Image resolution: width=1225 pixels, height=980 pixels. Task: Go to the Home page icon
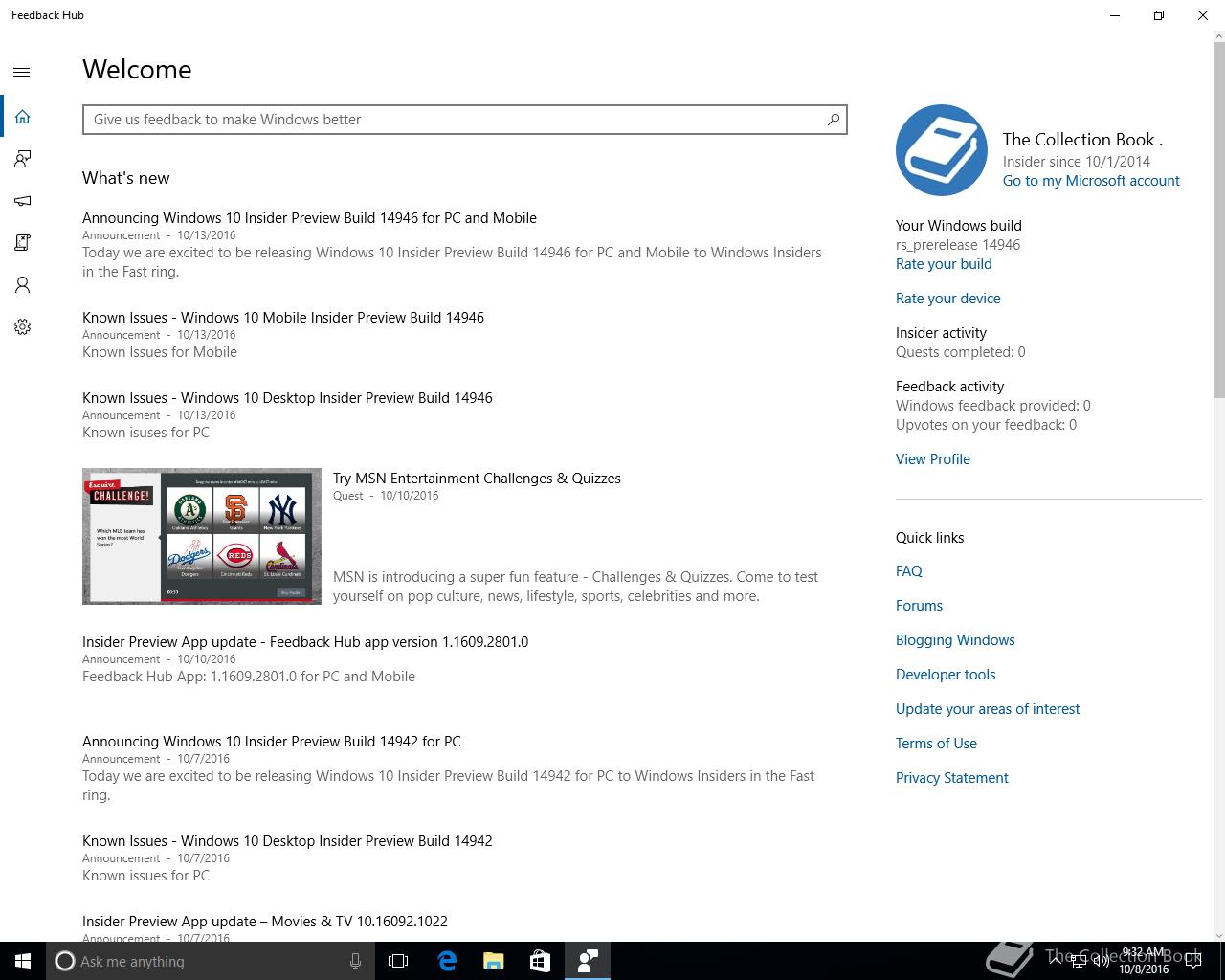pos(22,117)
